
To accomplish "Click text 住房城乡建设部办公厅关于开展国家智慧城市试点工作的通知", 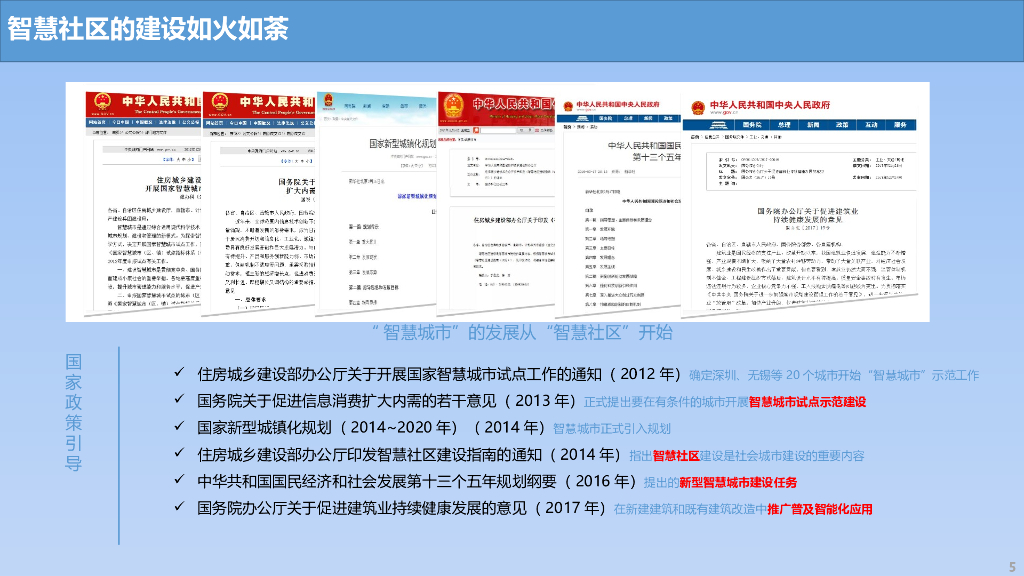I will pyautogui.click(x=399, y=374).
